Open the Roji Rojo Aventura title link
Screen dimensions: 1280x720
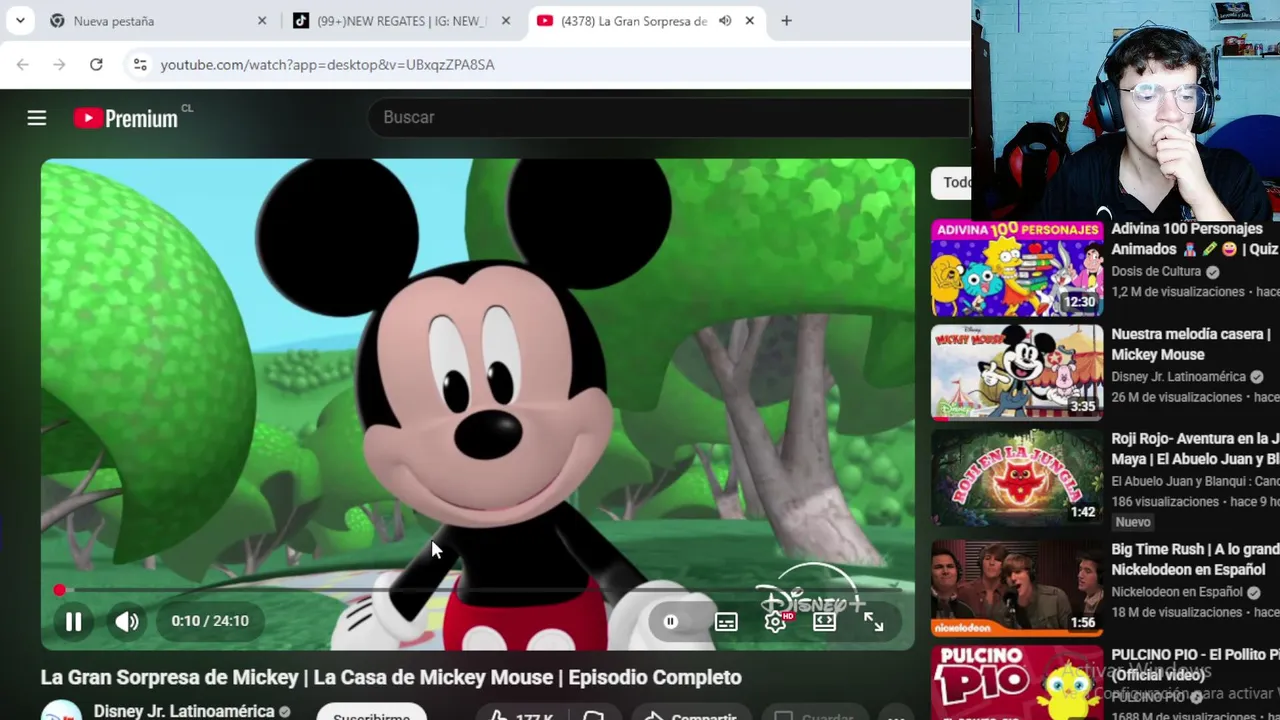[x=1195, y=448]
